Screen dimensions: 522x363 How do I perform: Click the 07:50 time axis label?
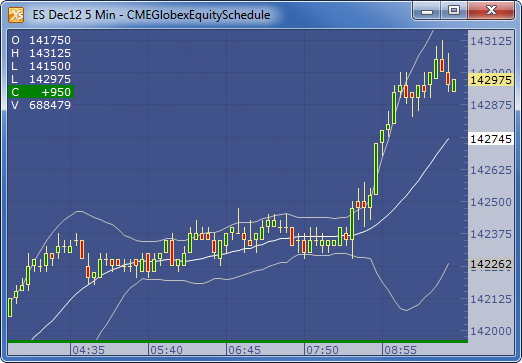tap(322, 350)
